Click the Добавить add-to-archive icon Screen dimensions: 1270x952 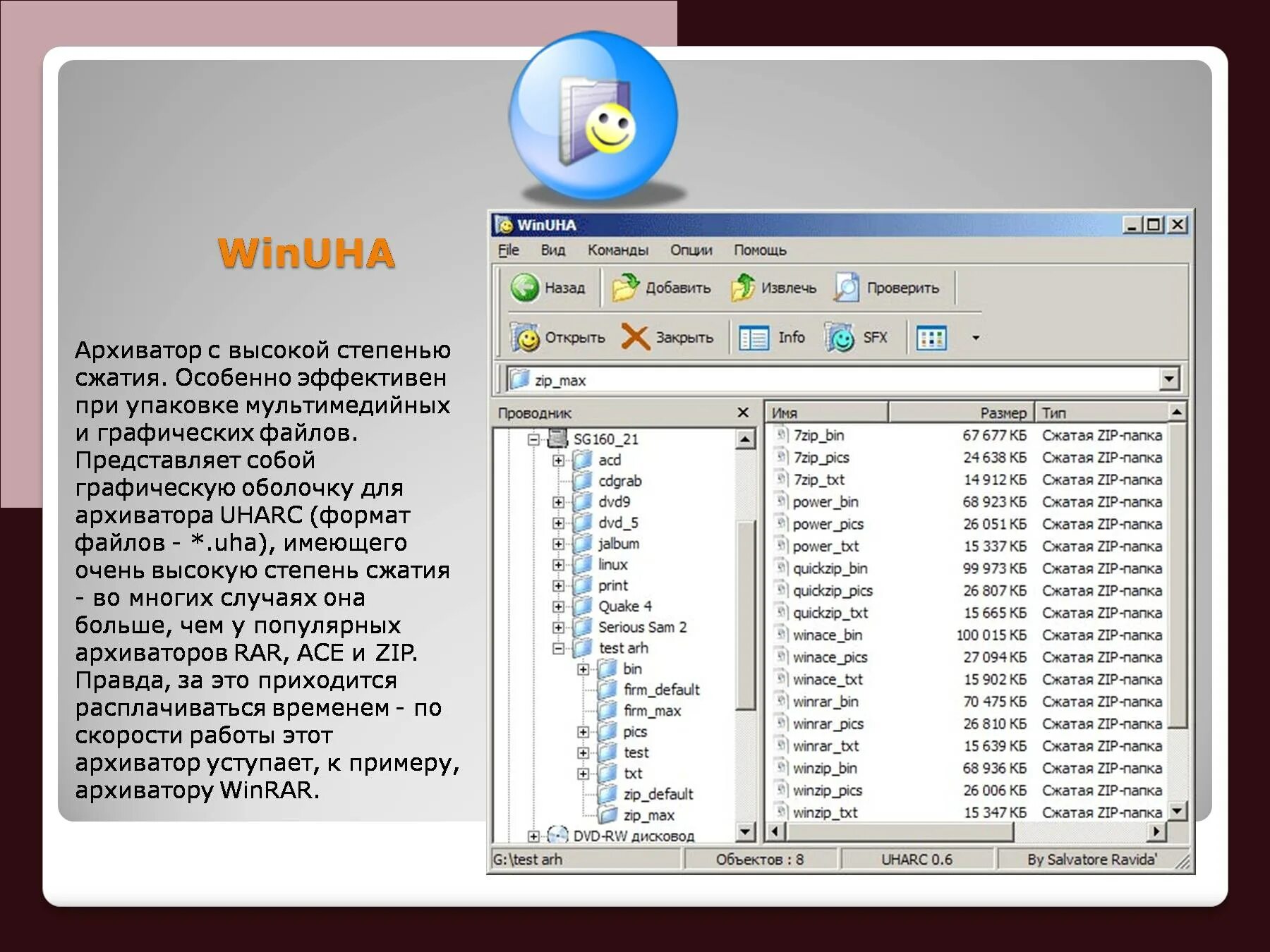pyautogui.click(x=625, y=288)
